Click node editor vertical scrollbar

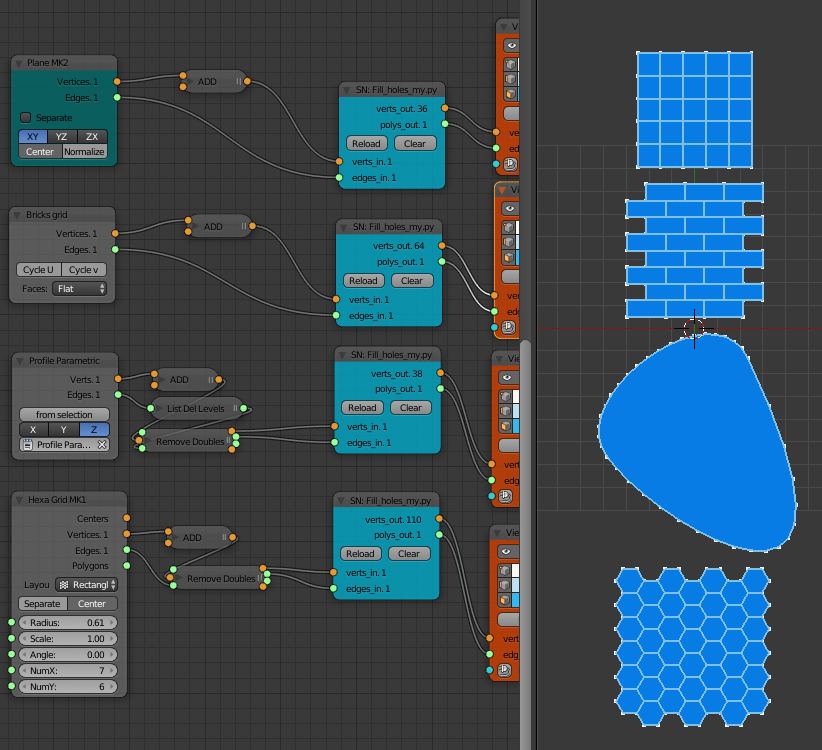coord(525,545)
